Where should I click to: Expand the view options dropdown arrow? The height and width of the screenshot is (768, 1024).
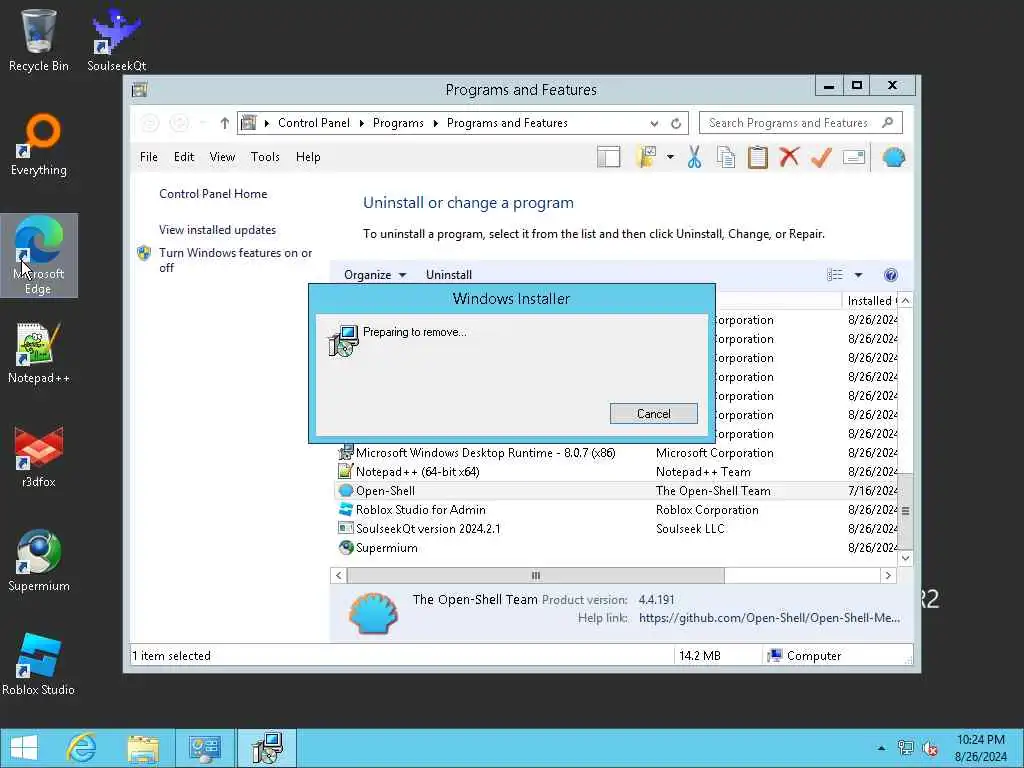[858, 275]
